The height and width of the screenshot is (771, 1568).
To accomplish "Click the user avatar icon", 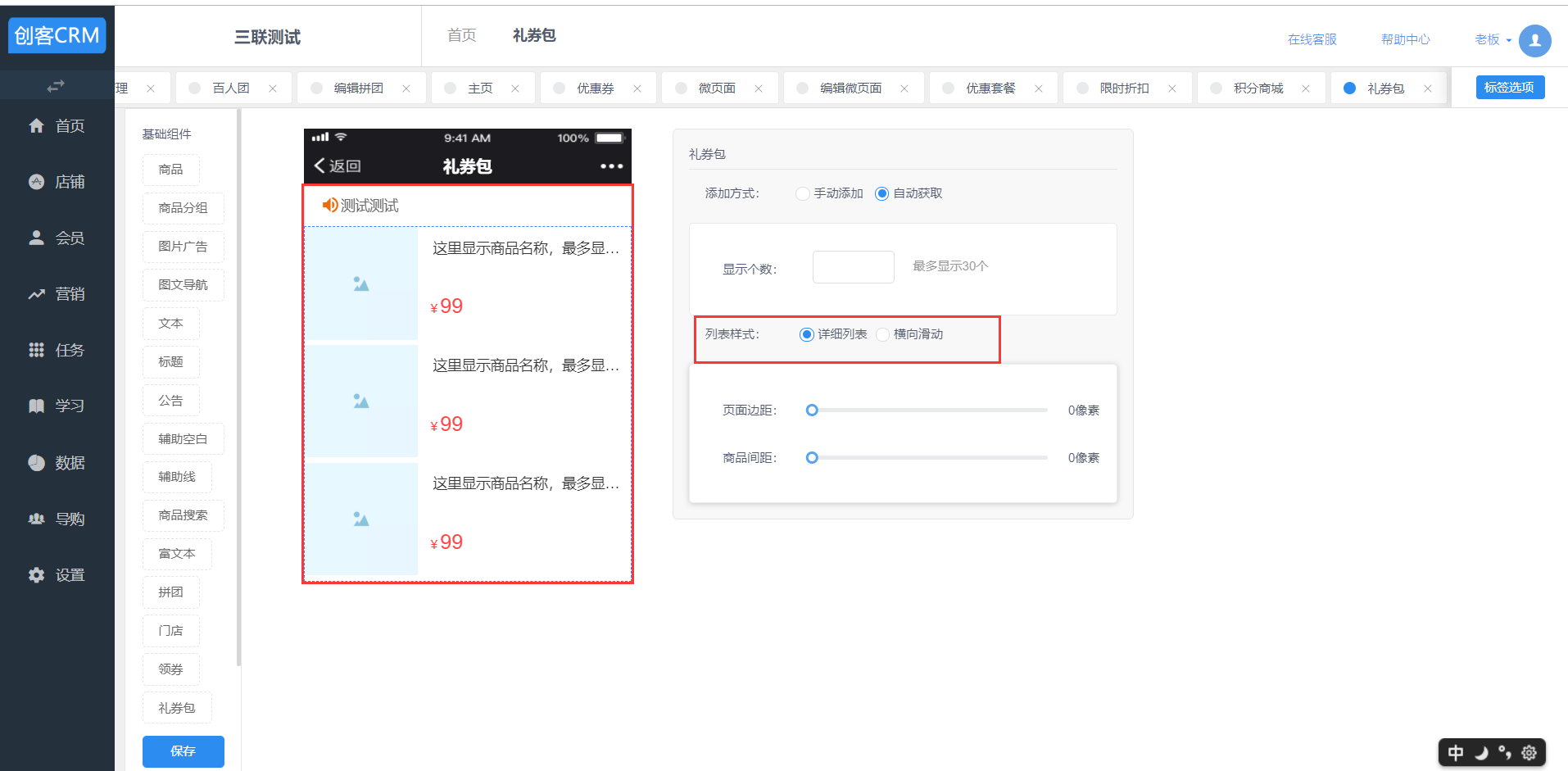I will coord(1534,40).
